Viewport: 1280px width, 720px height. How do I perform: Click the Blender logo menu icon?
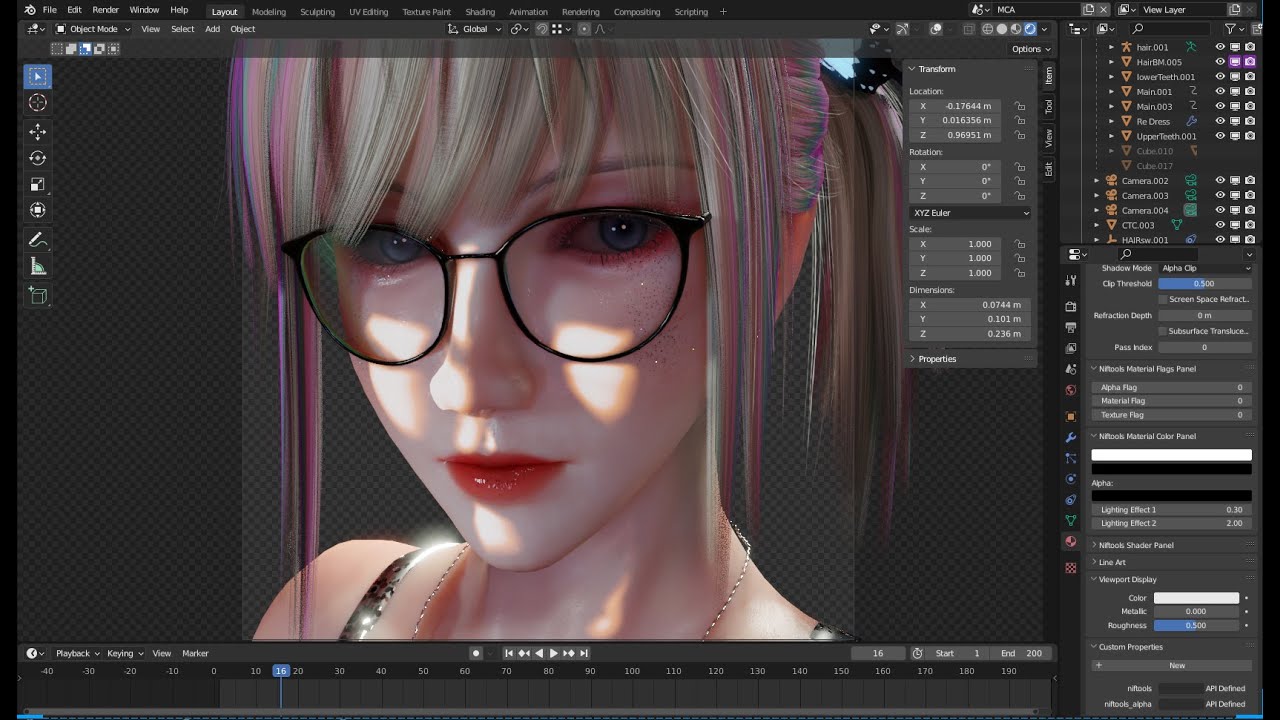pyautogui.click(x=30, y=10)
